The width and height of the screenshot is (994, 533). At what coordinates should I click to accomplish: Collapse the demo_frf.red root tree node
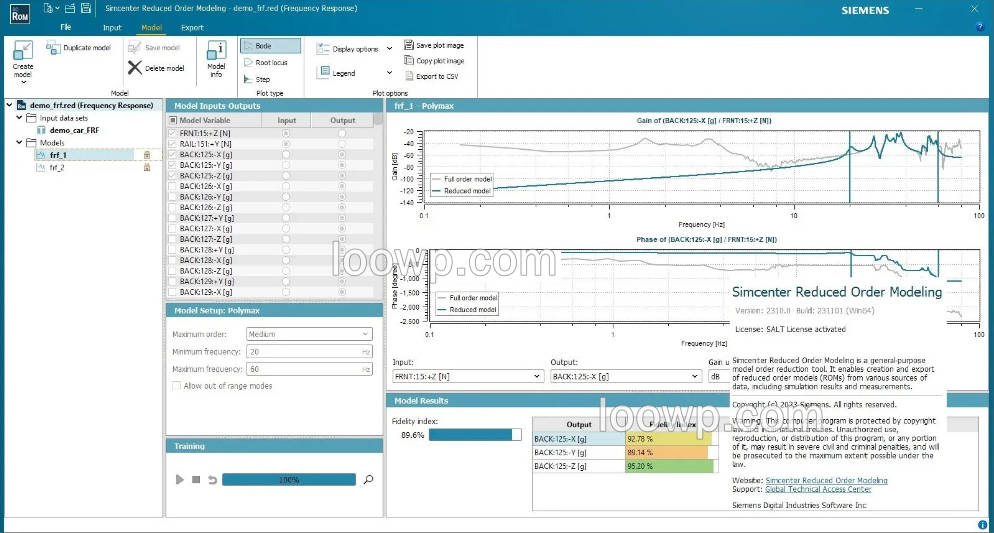click(x=10, y=105)
